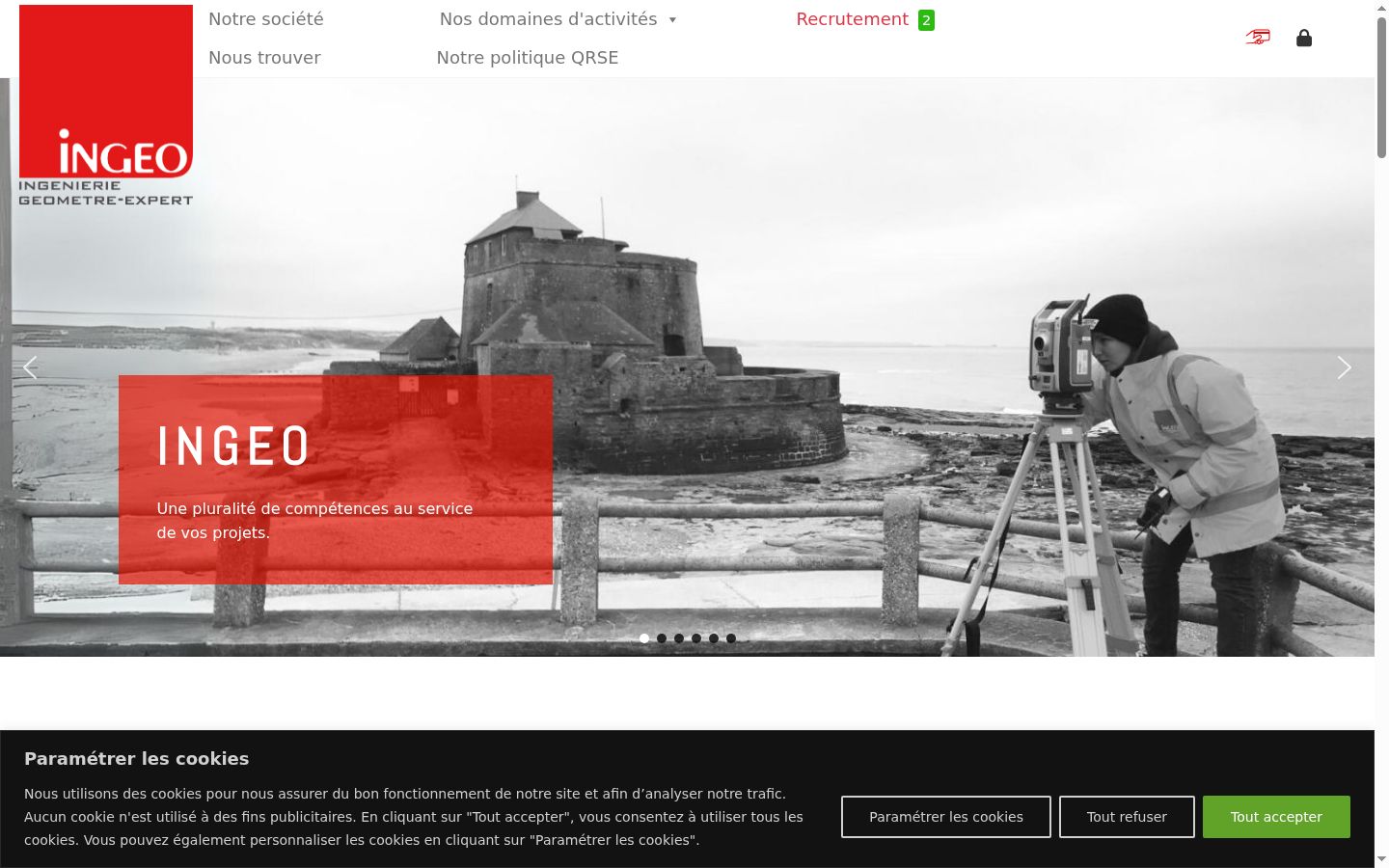Select the fifth carousel dot
The width and height of the screenshot is (1389, 868).
[714, 638]
